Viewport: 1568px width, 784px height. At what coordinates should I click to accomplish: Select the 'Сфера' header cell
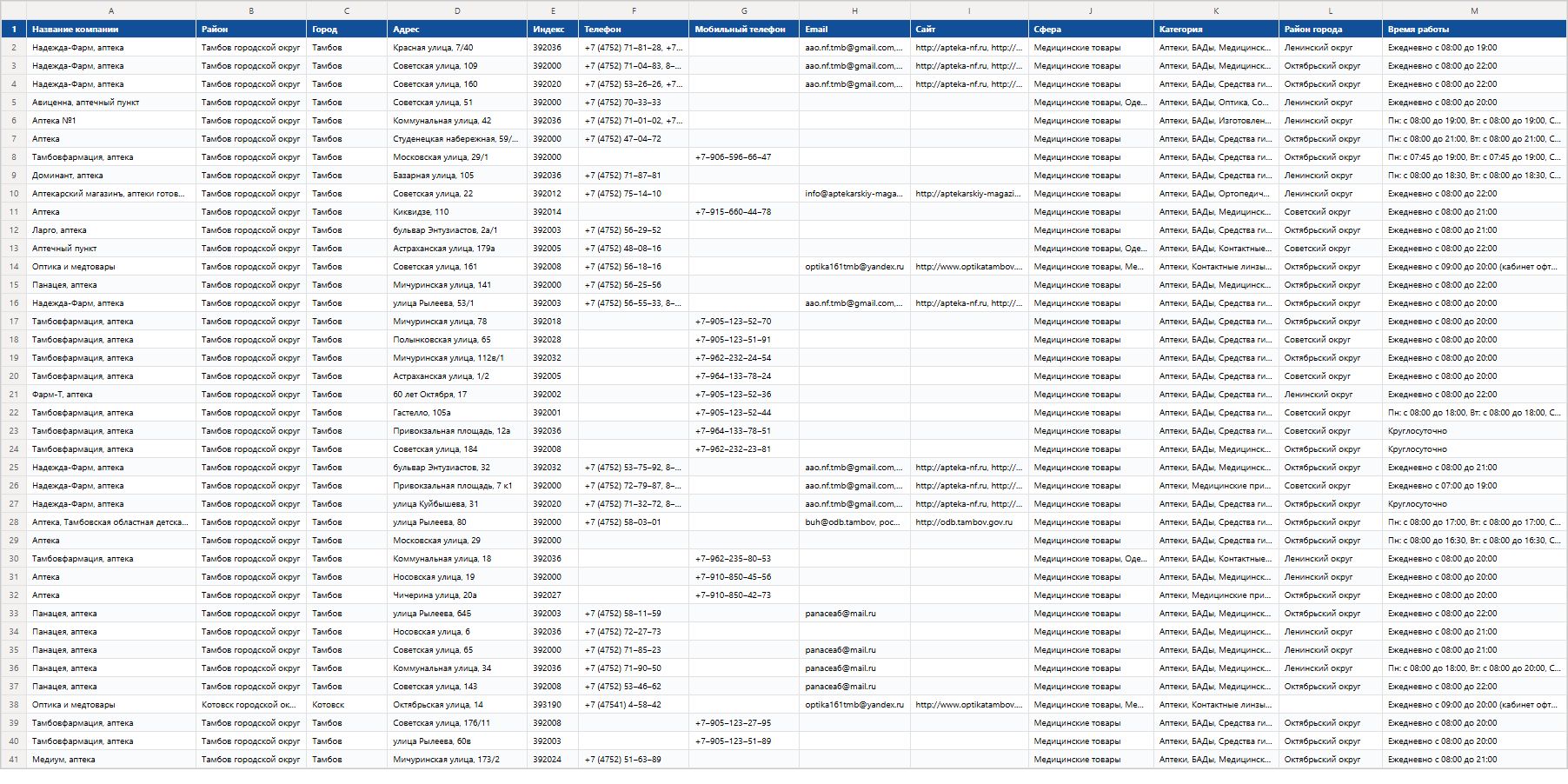pyautogui.click(x=1091, y=30)
